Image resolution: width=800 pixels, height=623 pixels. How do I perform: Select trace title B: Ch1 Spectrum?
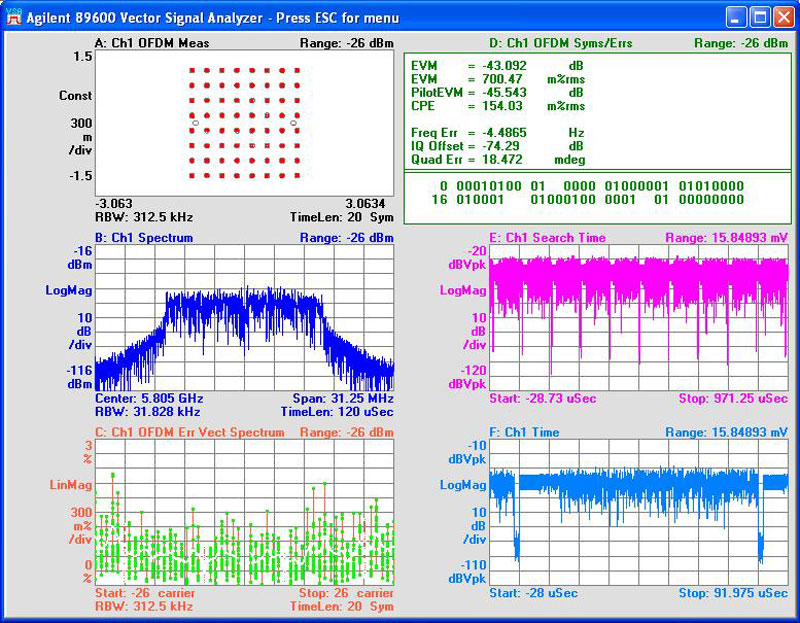(x=144, y=238)
